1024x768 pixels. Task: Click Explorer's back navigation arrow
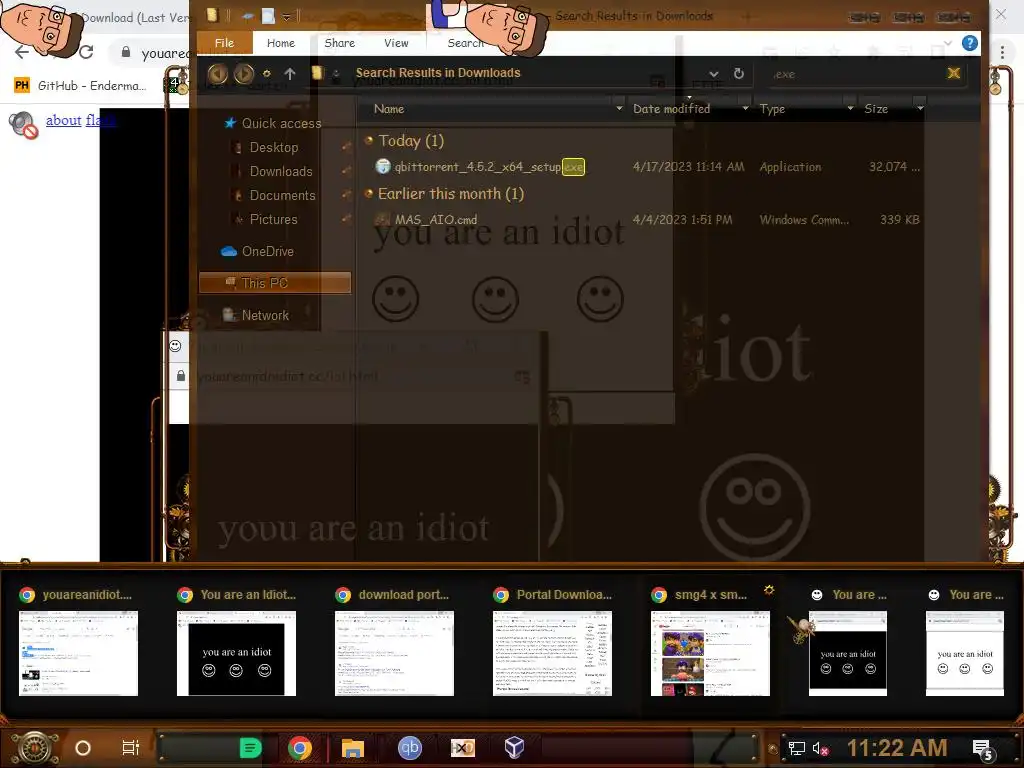(x=217, y=74)
